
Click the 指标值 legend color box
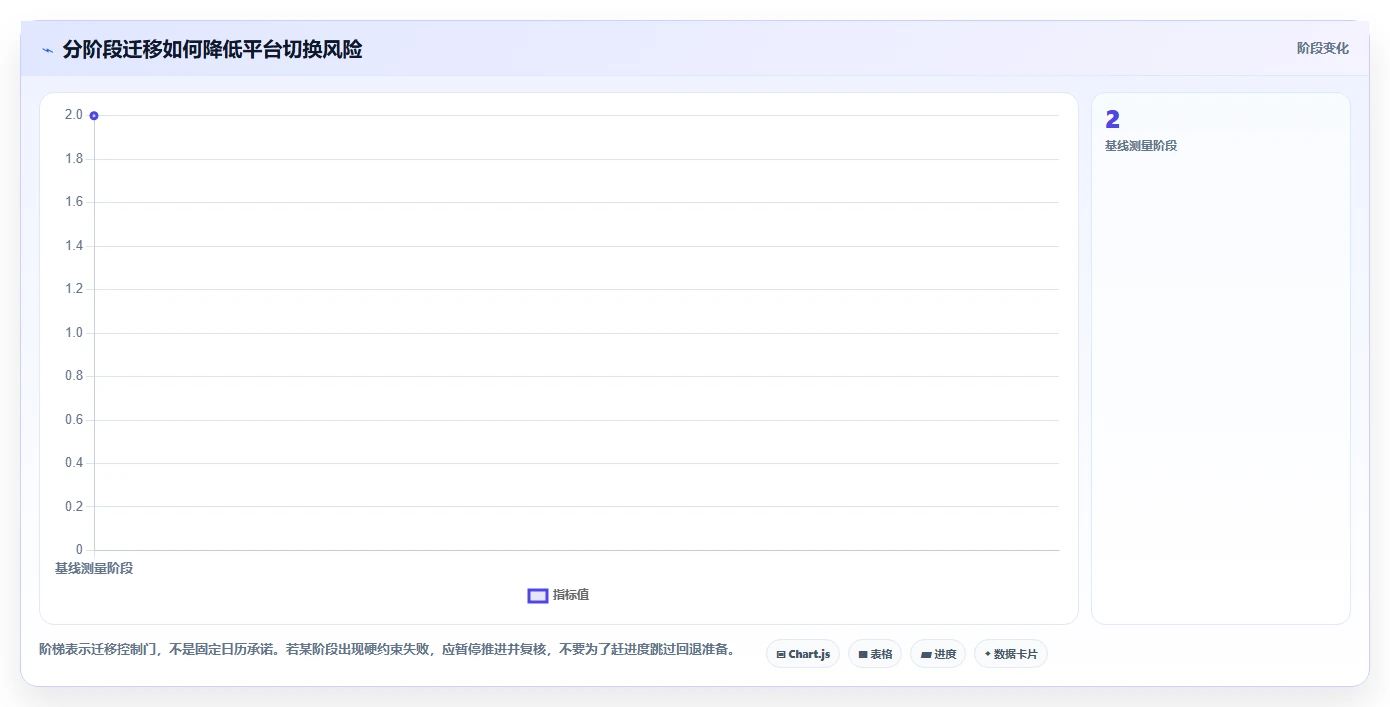pyautogui.click(x=538, y=596)
